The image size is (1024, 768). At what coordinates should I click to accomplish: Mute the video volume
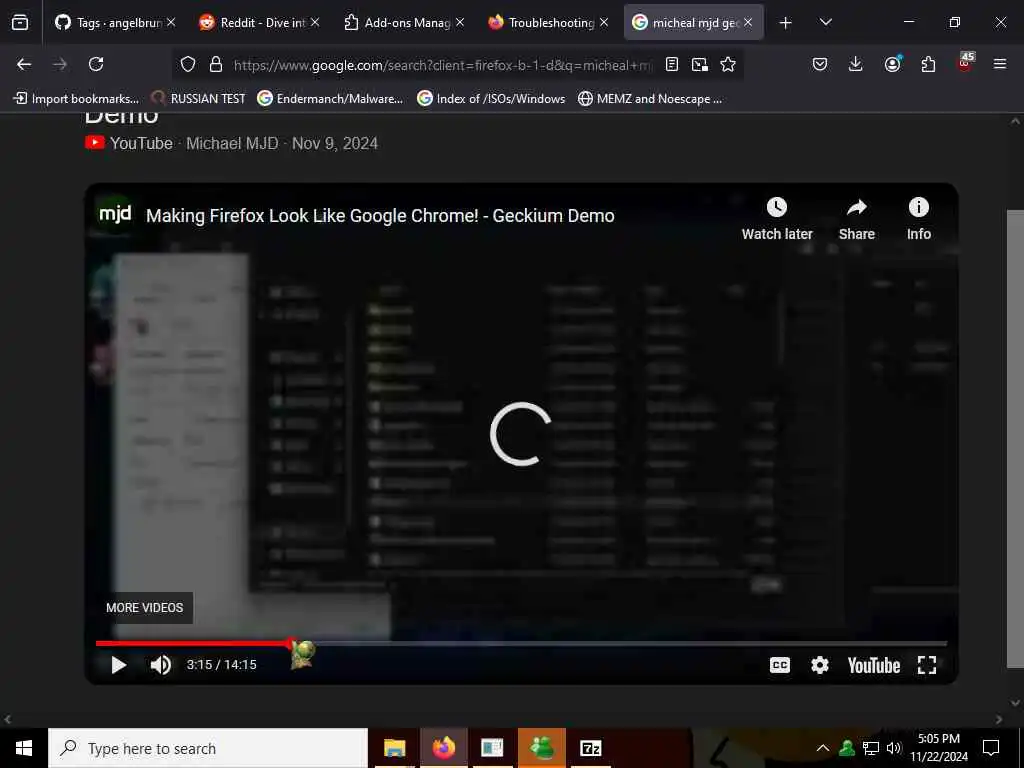tap(161, 665)
